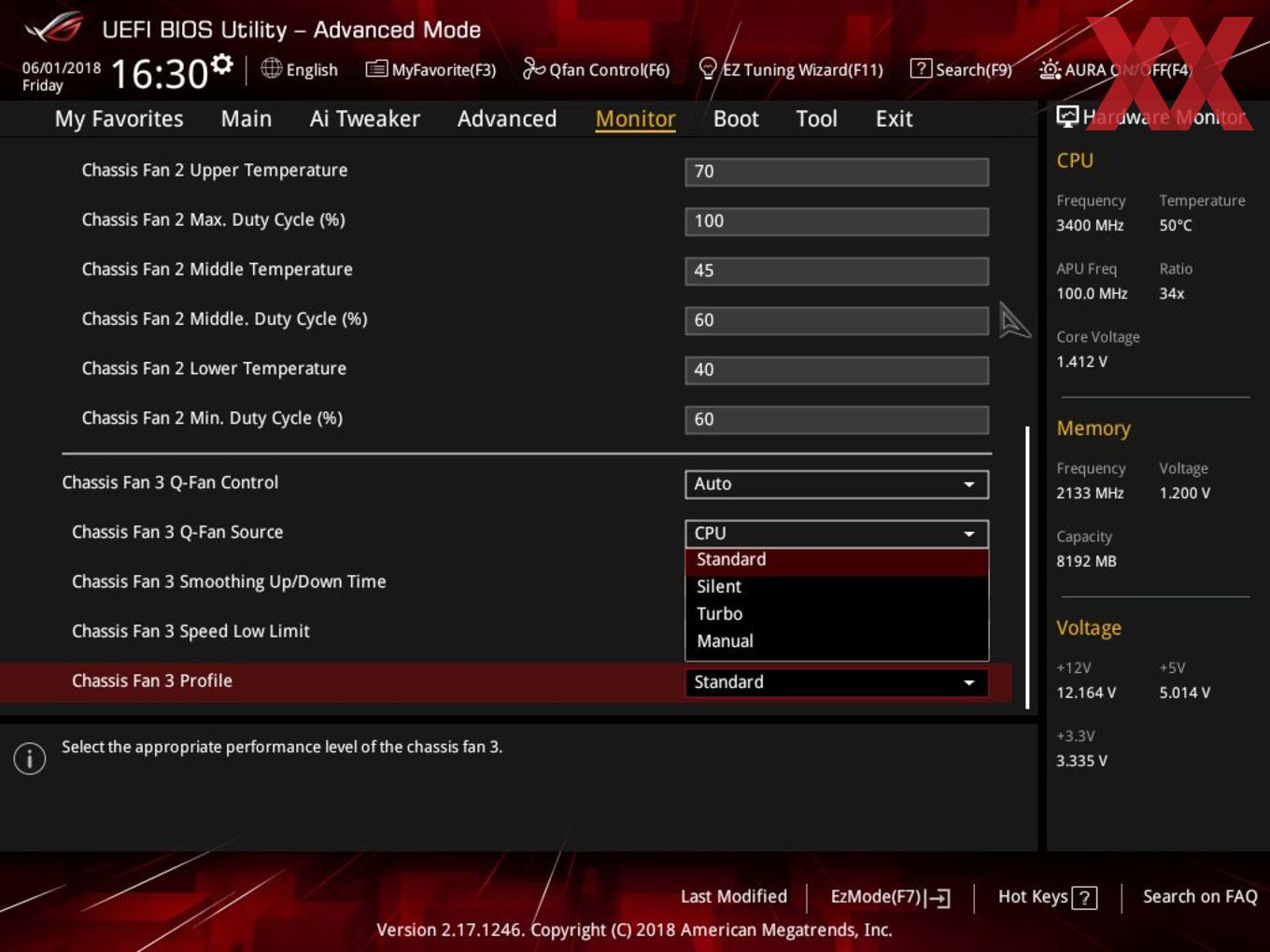Screen dimensions: 1270x952
Task: Click the Hot Keys question mark icon
Action: coord(1084,898)
